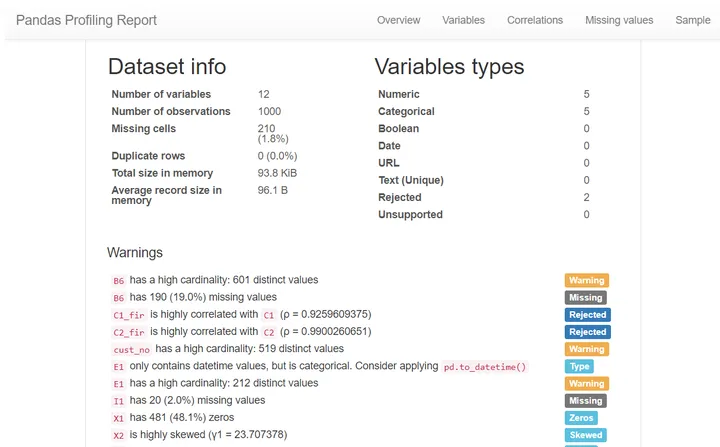The width and height of the screenshot is (720, 447).
Task: Show the Sample section
Action: coord(692,20)
